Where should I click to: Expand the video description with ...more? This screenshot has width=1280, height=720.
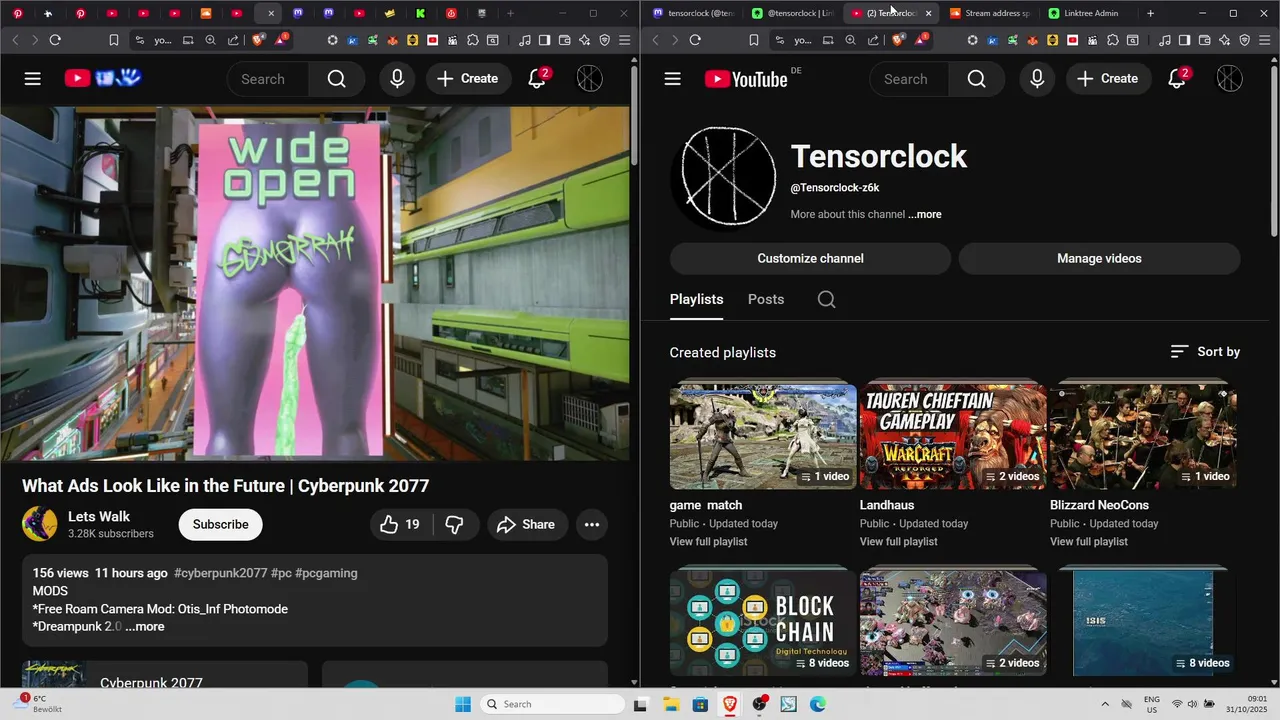[145, 626]
